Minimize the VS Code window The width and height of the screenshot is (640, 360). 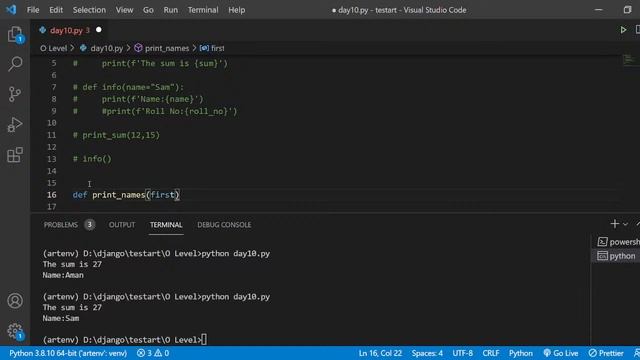(598, 10)
